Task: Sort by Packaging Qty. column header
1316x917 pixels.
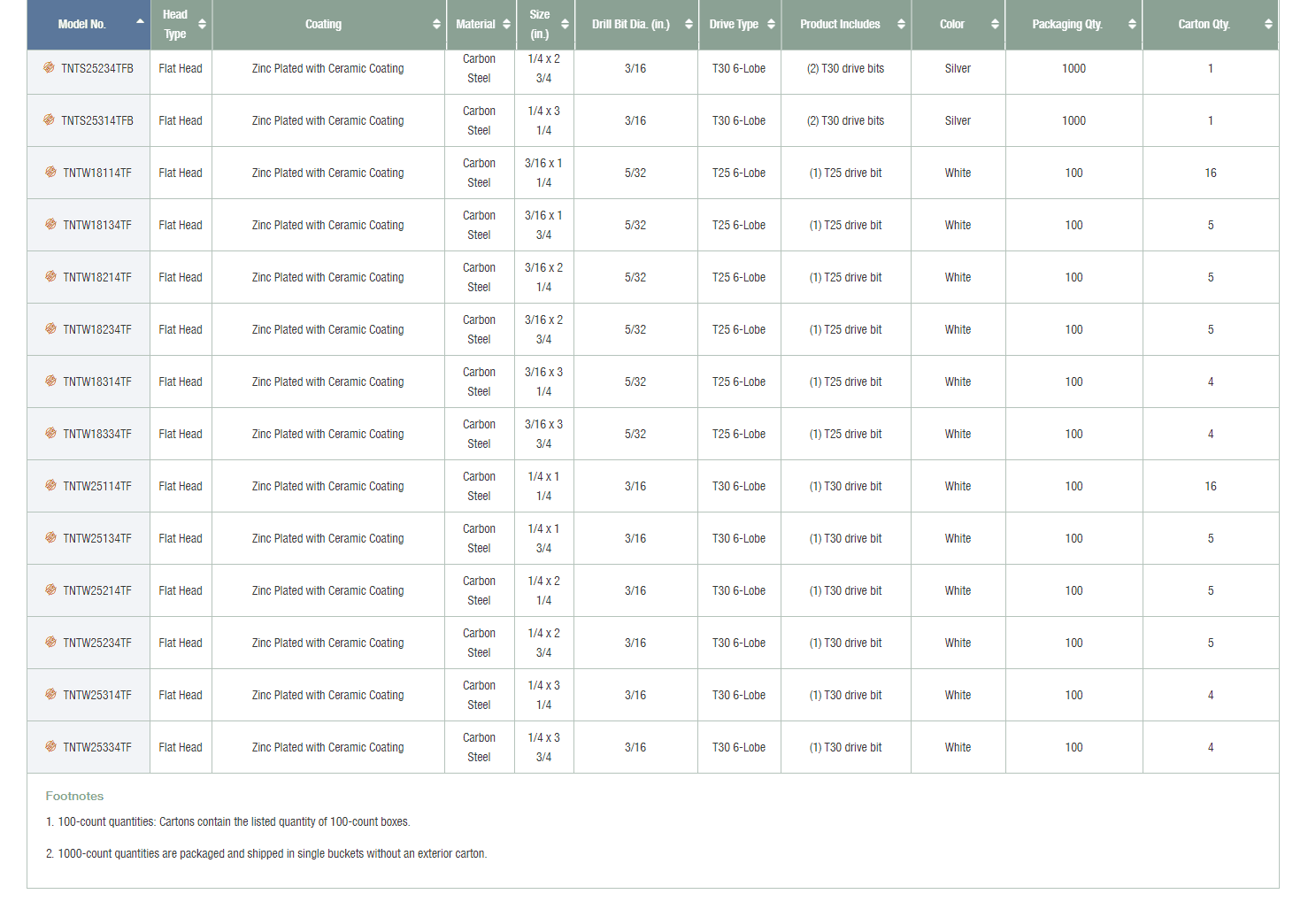Action: tap(1073, 24)
